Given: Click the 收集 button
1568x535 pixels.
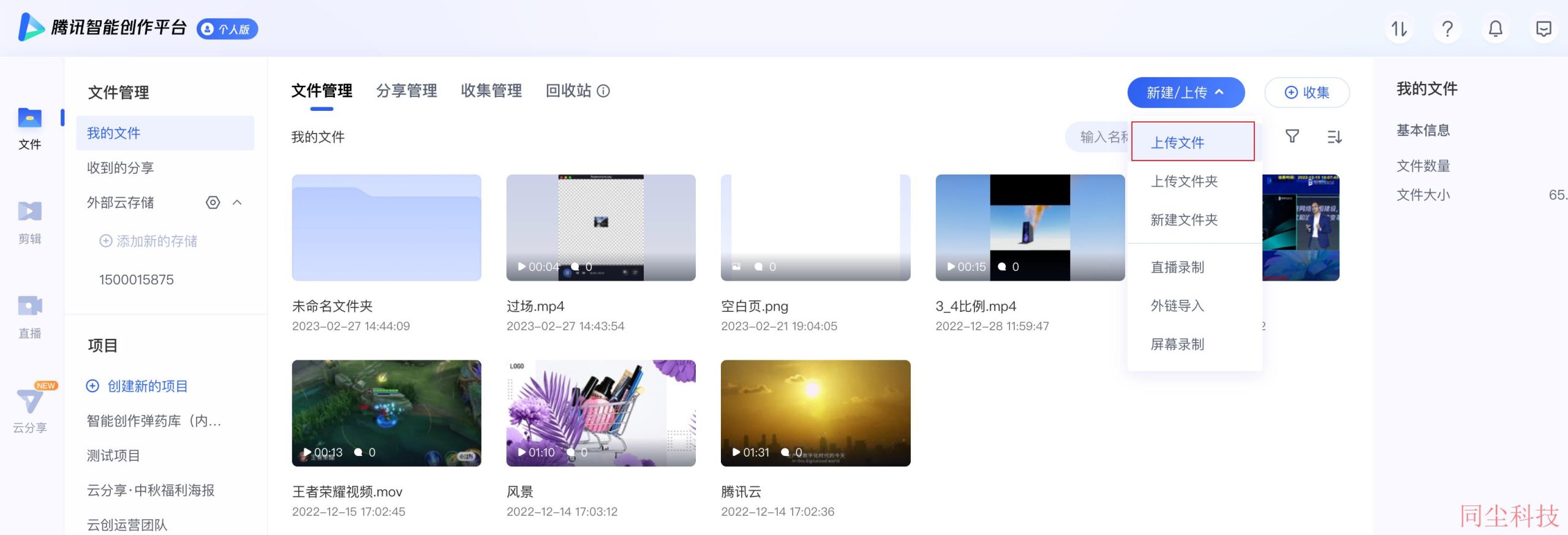Looking at the screenshot, I should coord(1307,93).
